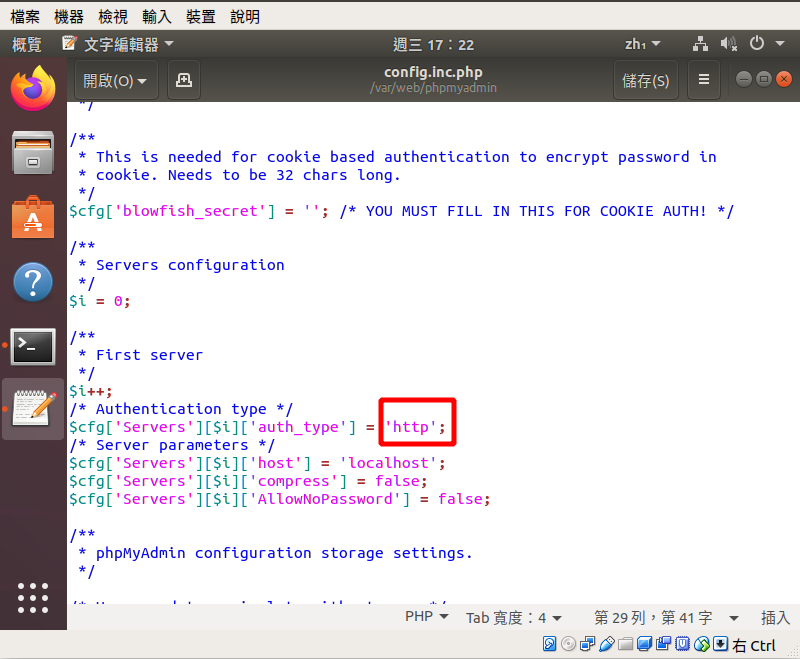Viewport: 800px width, 659px height.
Task: Open the 檔案 menu
Action: [25, 17]
